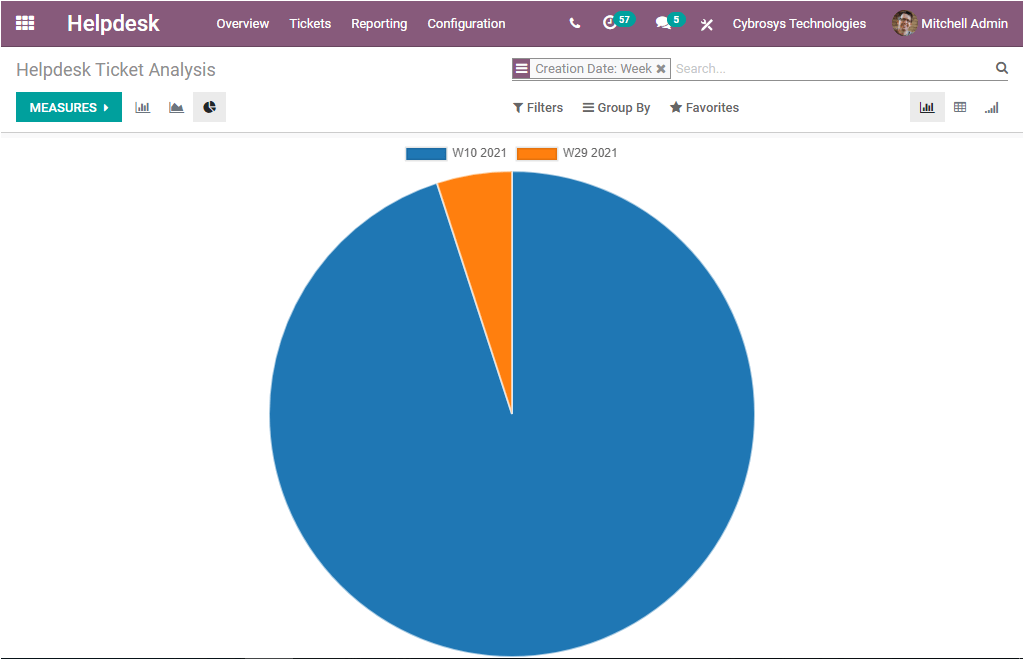Click Mitchell Admin avatar picture

pos(904,24)
